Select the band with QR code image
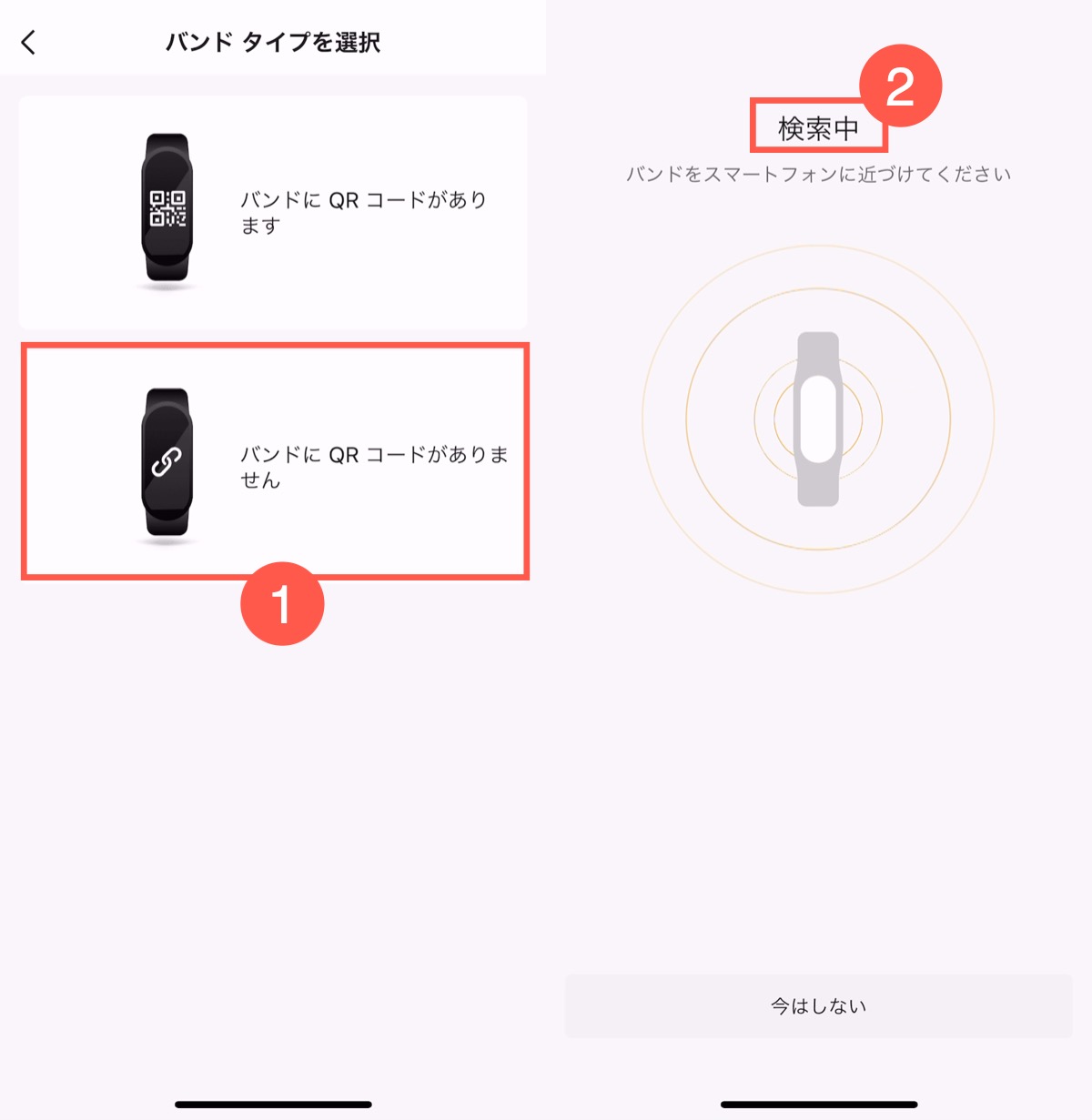Viewport: 1092px width, 1120px height. pyautogui.click(x=167, y=211)
